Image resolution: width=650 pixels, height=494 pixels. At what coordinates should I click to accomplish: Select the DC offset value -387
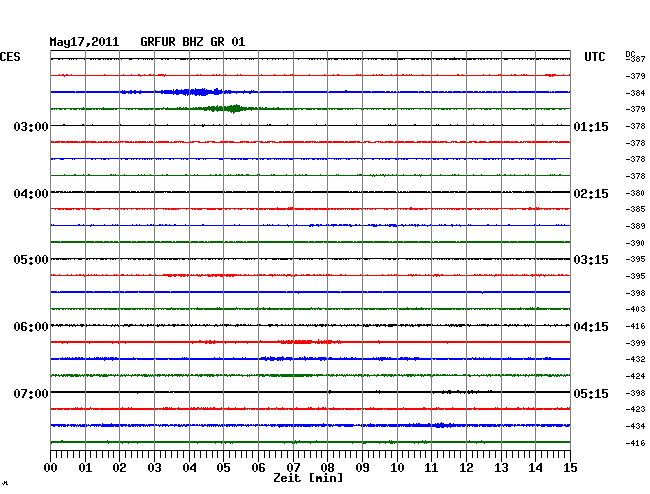click(x=635, y=59)
